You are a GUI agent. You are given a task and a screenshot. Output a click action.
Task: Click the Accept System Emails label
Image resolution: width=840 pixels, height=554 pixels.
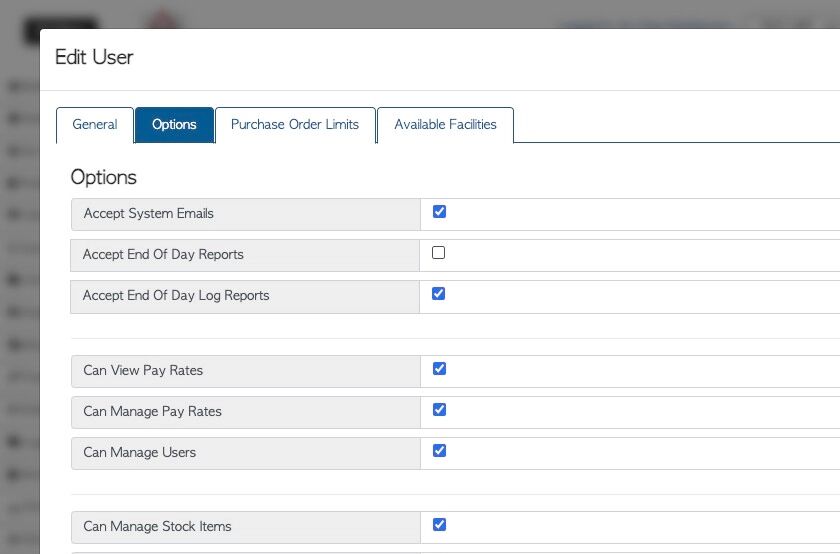click(x=148, y=214)
